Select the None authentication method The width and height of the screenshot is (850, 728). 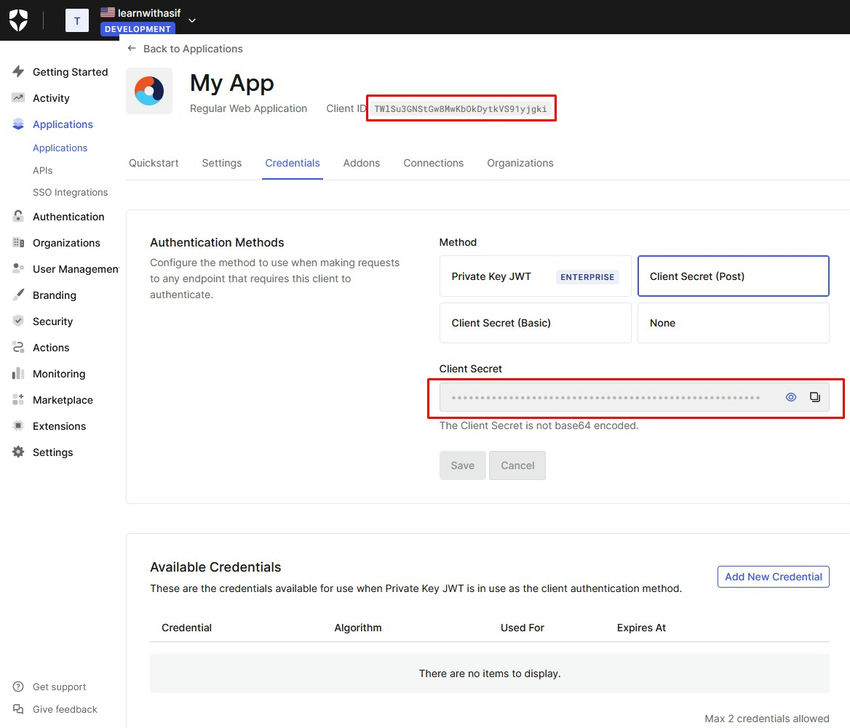coord(733,323)
